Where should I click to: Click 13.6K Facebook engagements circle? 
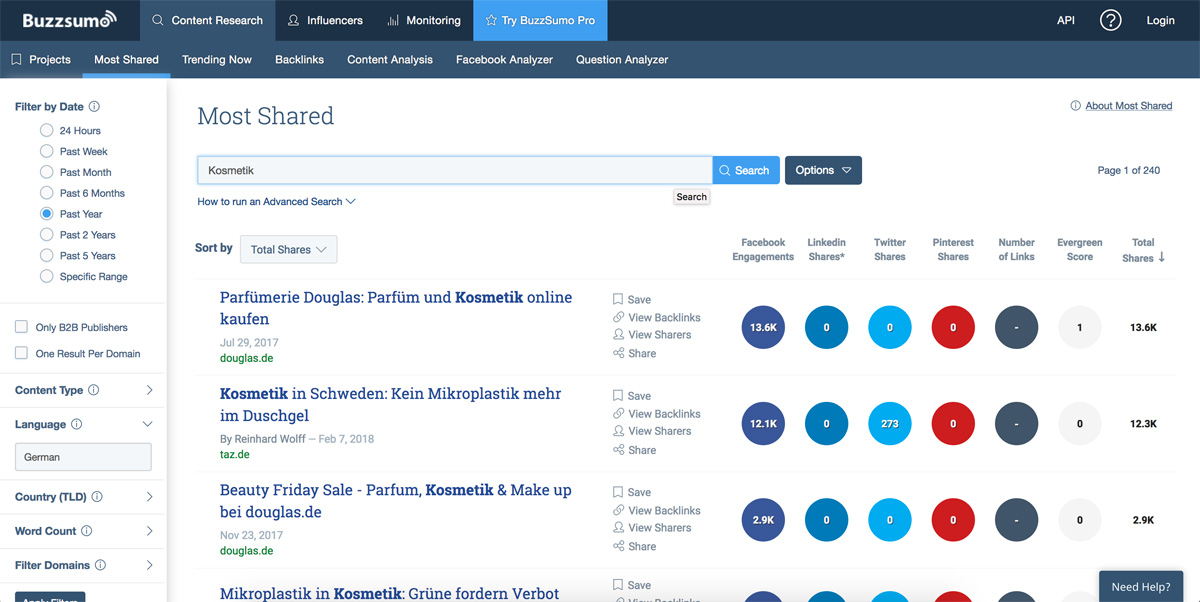click(x=764, y=327)
